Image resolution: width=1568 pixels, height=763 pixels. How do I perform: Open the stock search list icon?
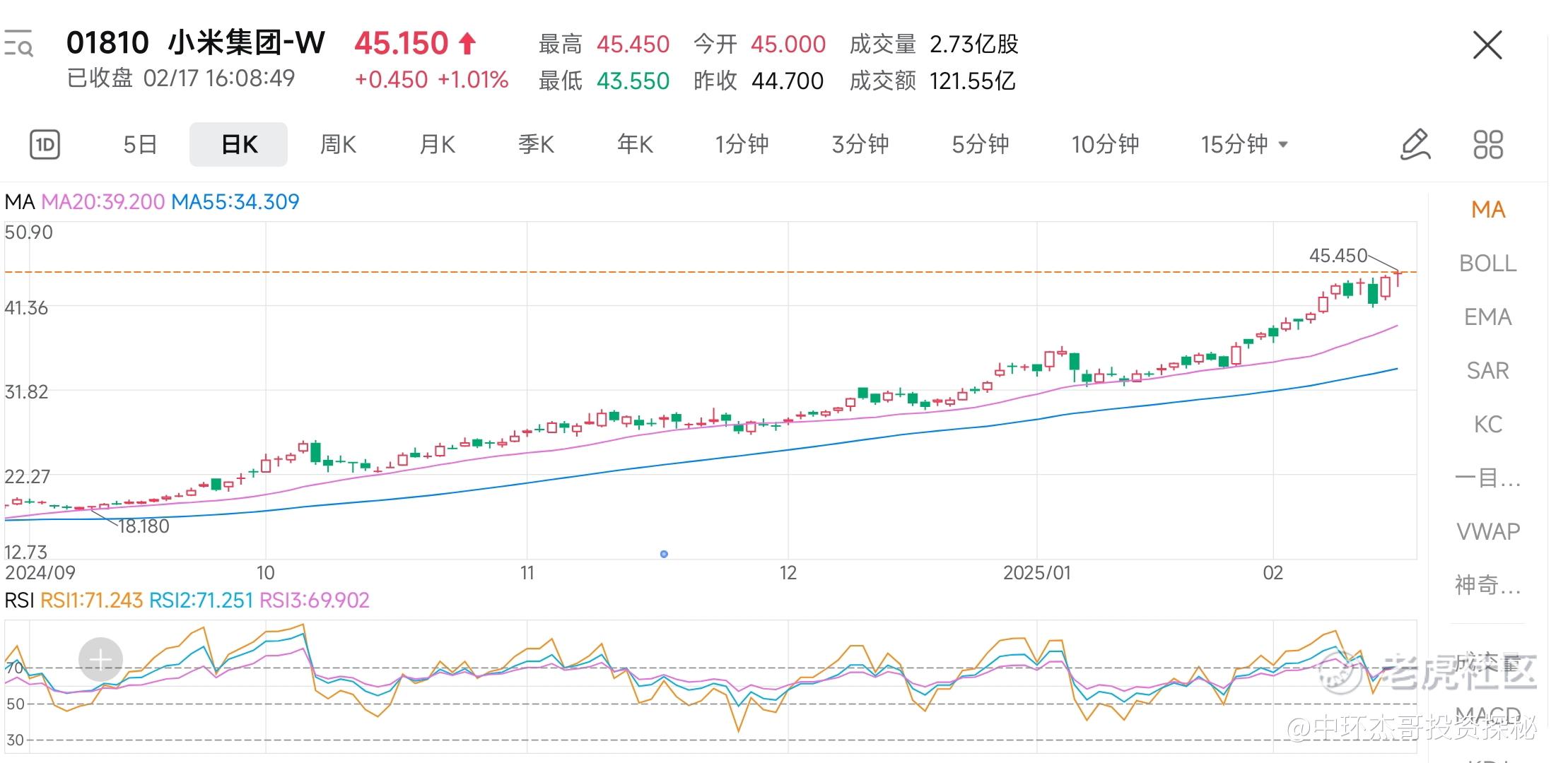(18, 43)
